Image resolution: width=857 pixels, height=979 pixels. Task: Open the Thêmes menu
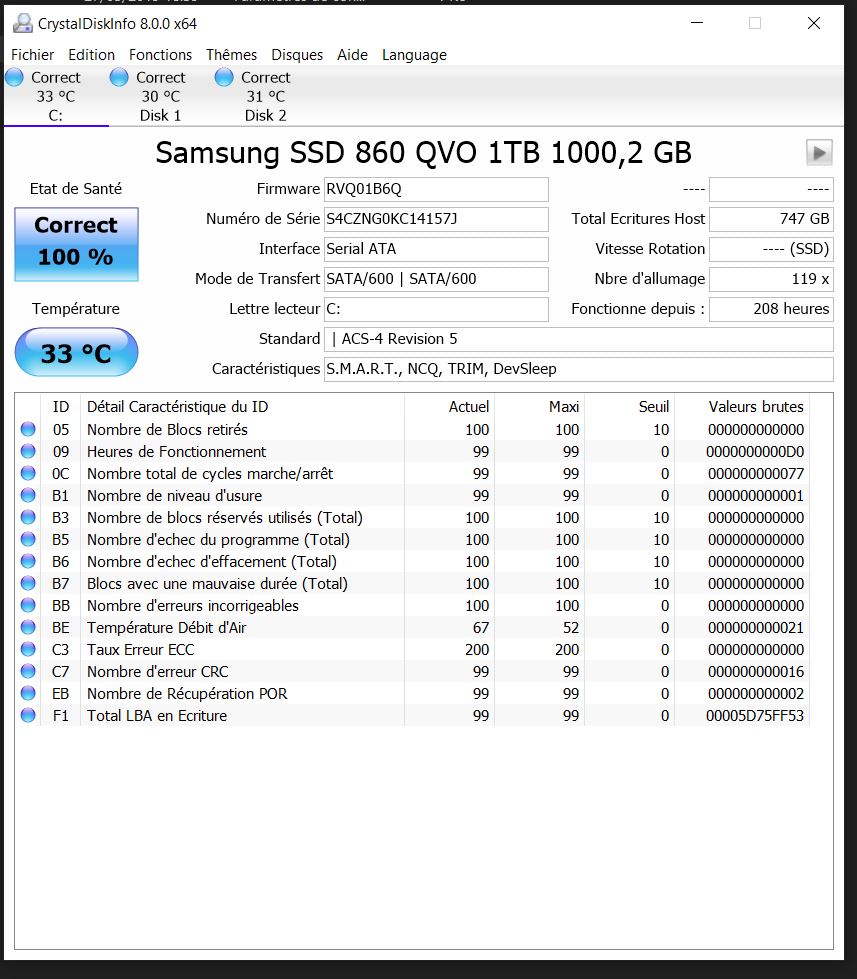[232, 55]
